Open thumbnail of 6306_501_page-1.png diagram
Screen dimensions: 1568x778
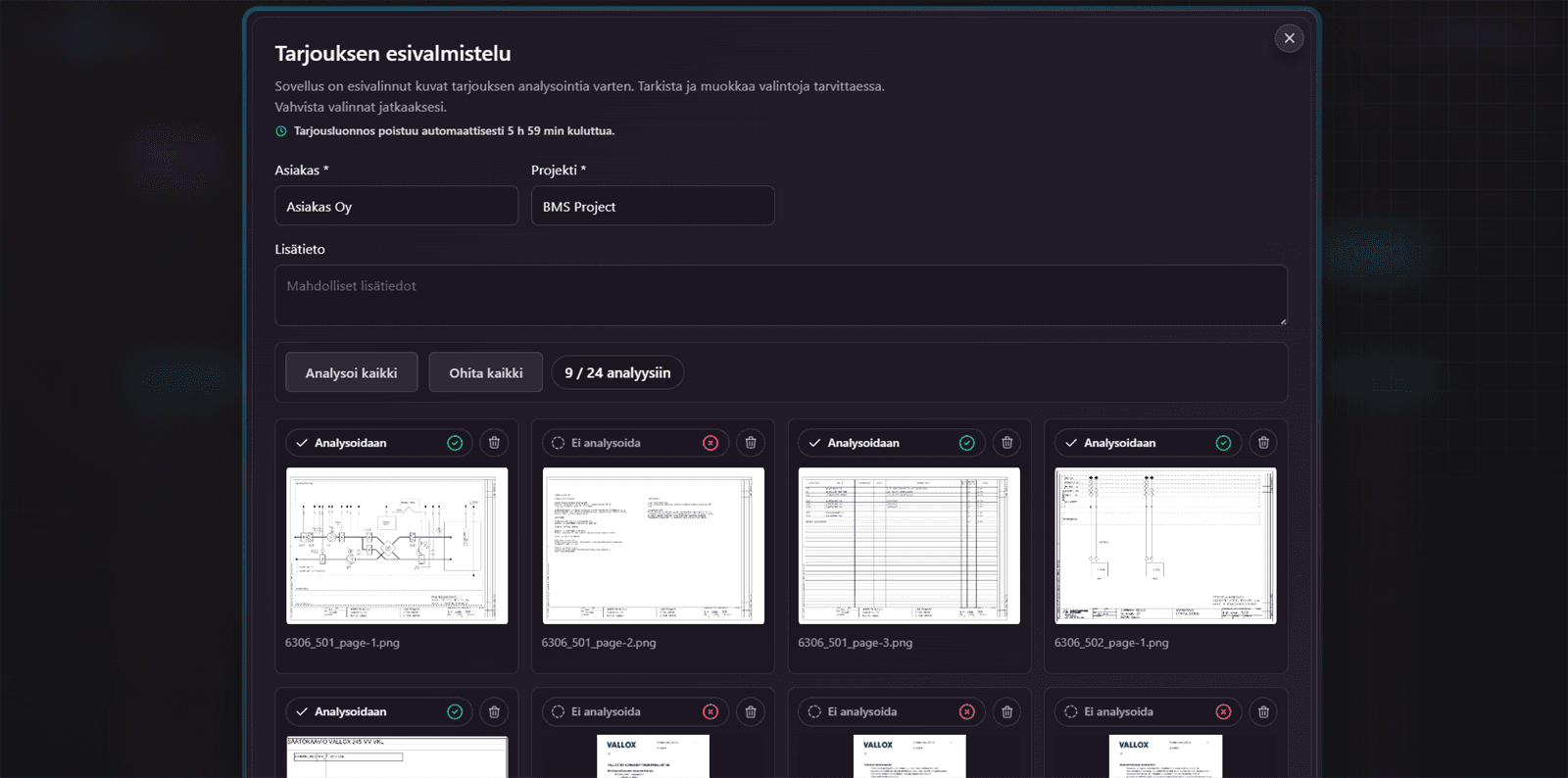coord(397,546)
